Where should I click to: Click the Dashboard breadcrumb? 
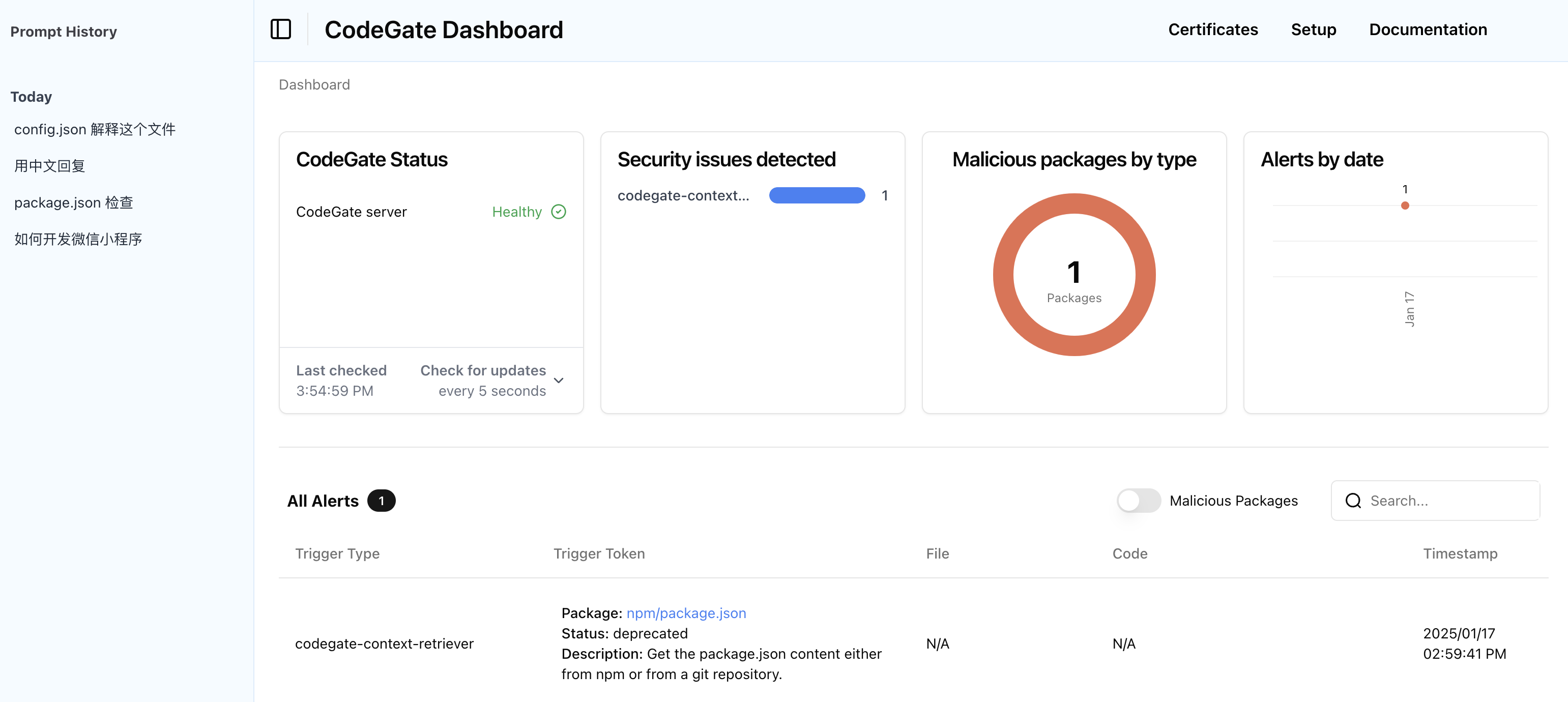[x=314, y=84]
